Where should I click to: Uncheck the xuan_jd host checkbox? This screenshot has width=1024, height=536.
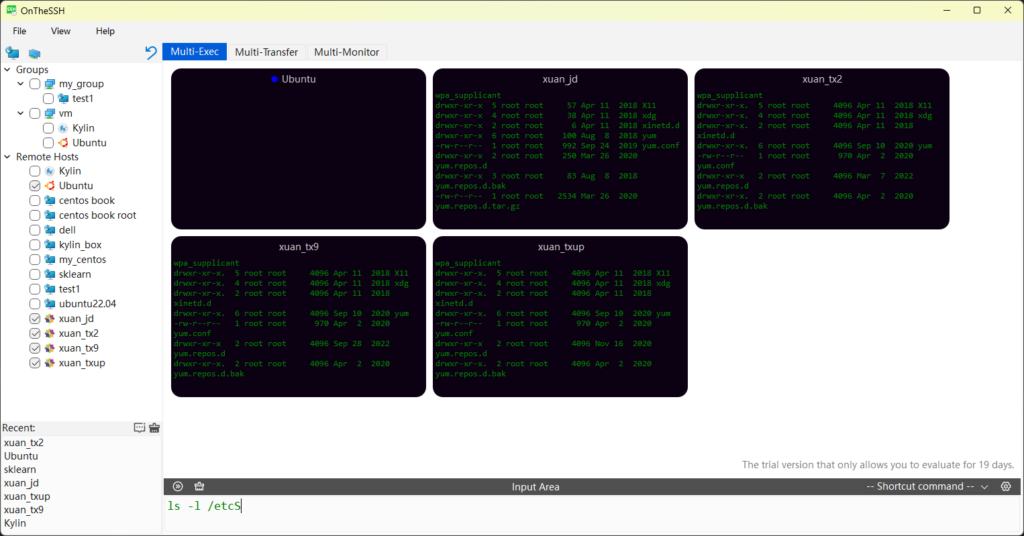35,319
